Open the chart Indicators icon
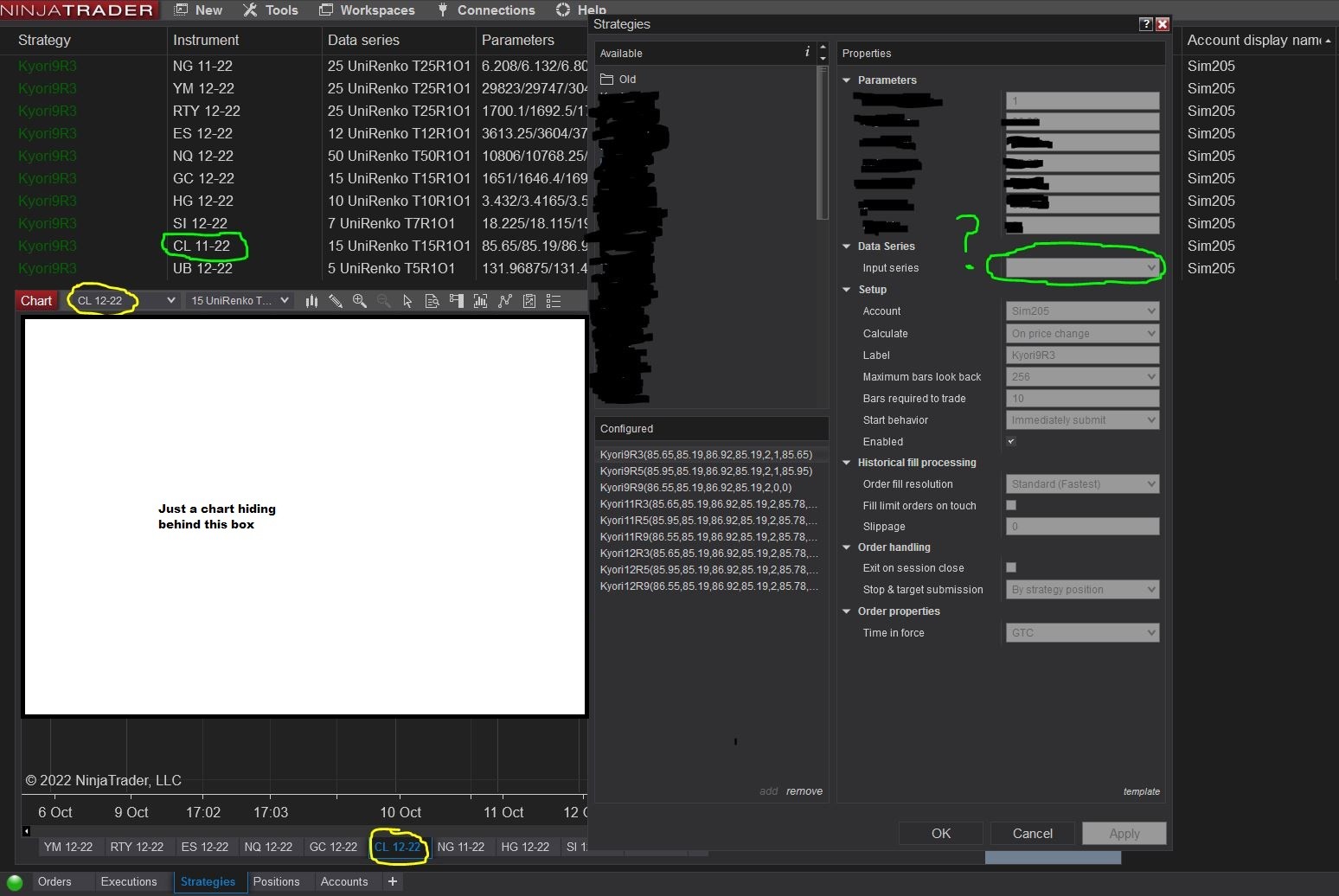 click(x=481, y=301)
